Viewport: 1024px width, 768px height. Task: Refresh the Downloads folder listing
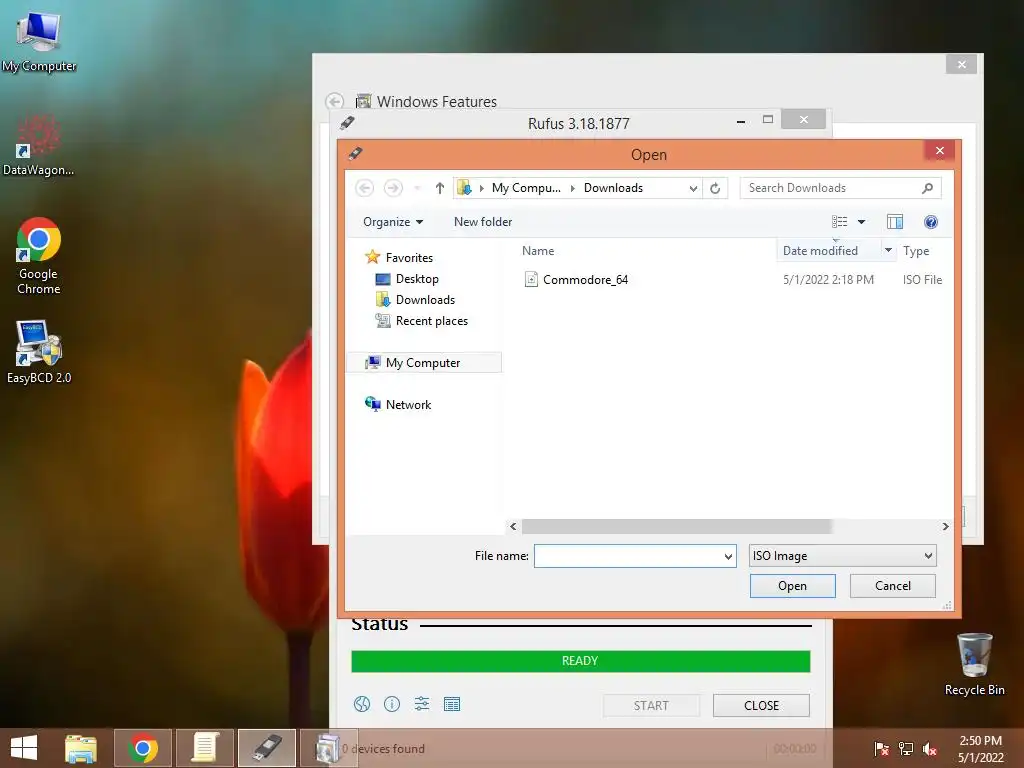[x=715, y=188]
